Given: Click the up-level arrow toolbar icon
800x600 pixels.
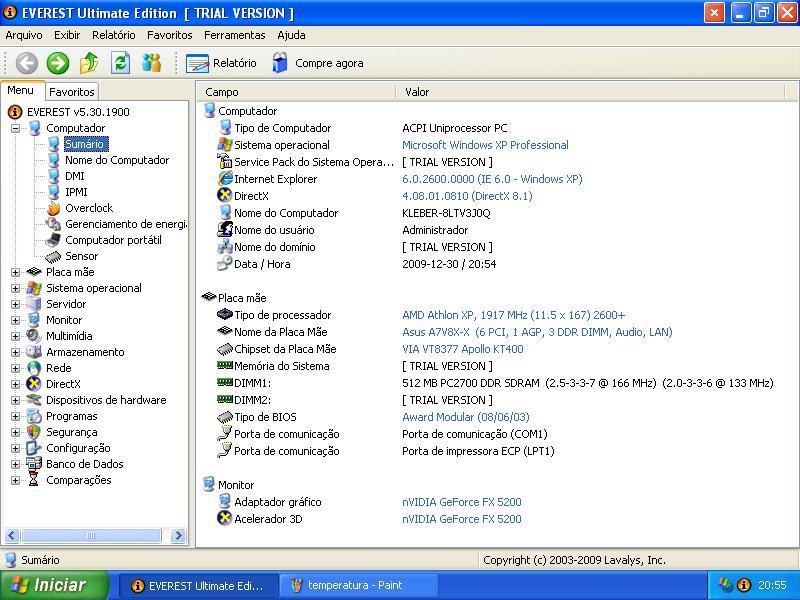Looking at the screenshot, I should click(89, 63).
